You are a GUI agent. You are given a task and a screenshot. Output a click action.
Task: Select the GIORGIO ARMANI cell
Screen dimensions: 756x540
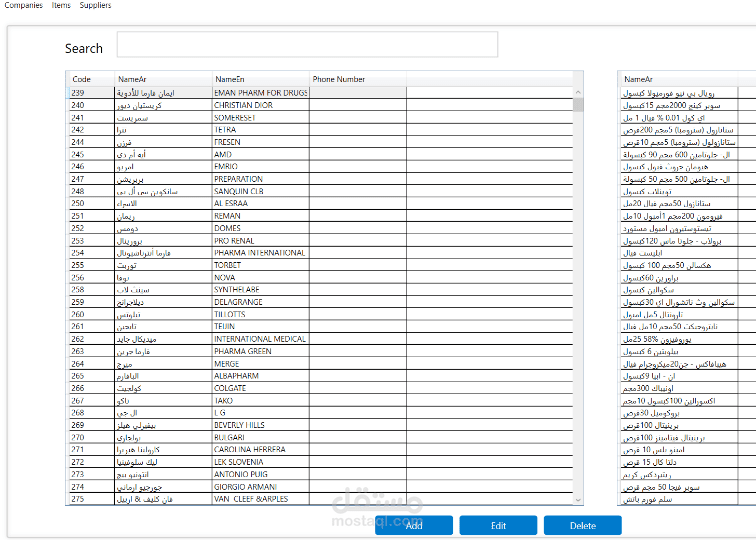(261, 486)
